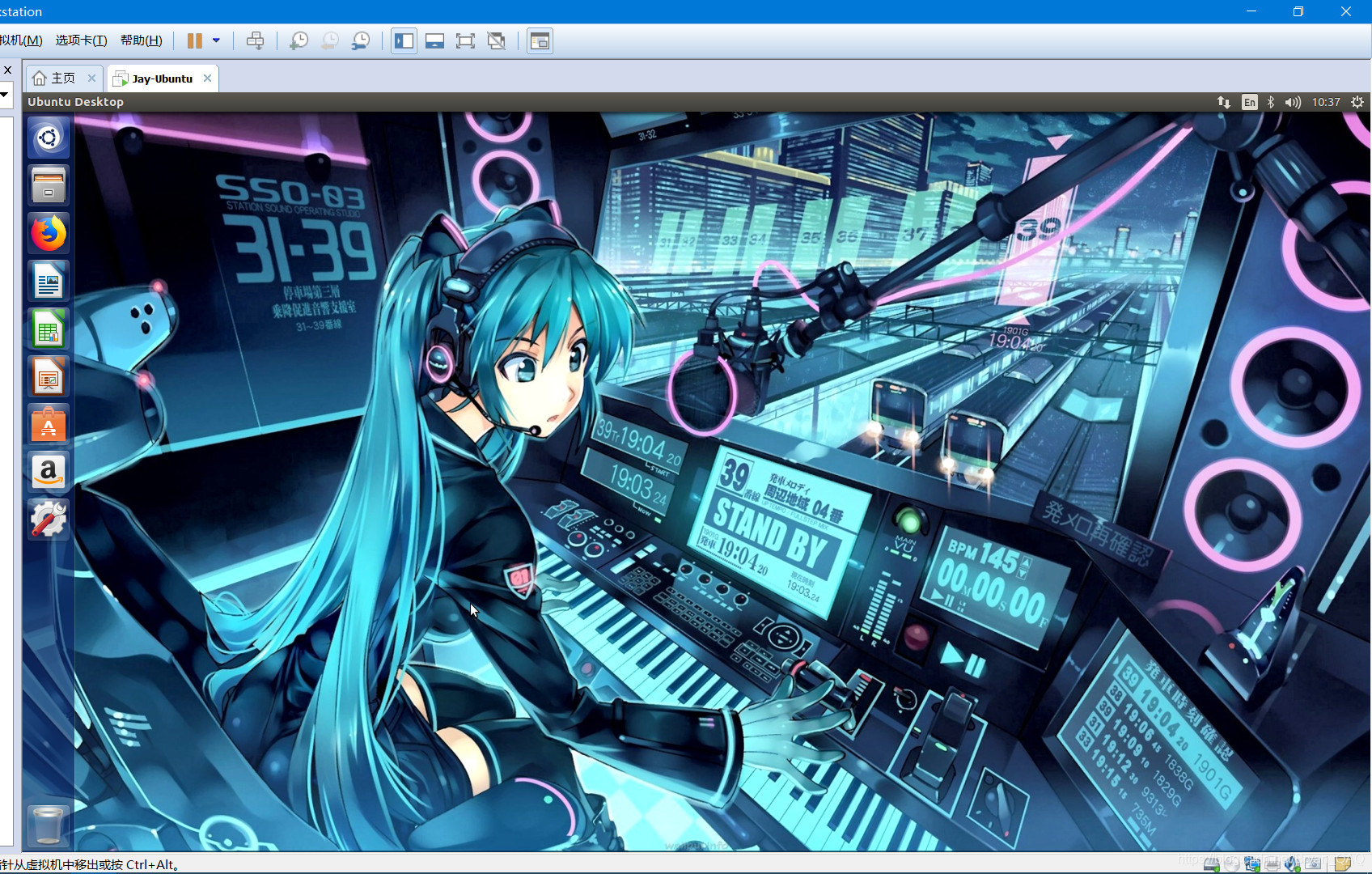This screenshot has height=874, width=1372.
Task: Open the Ubuntu Dash search launcher
Action: (x=49, y=138)
